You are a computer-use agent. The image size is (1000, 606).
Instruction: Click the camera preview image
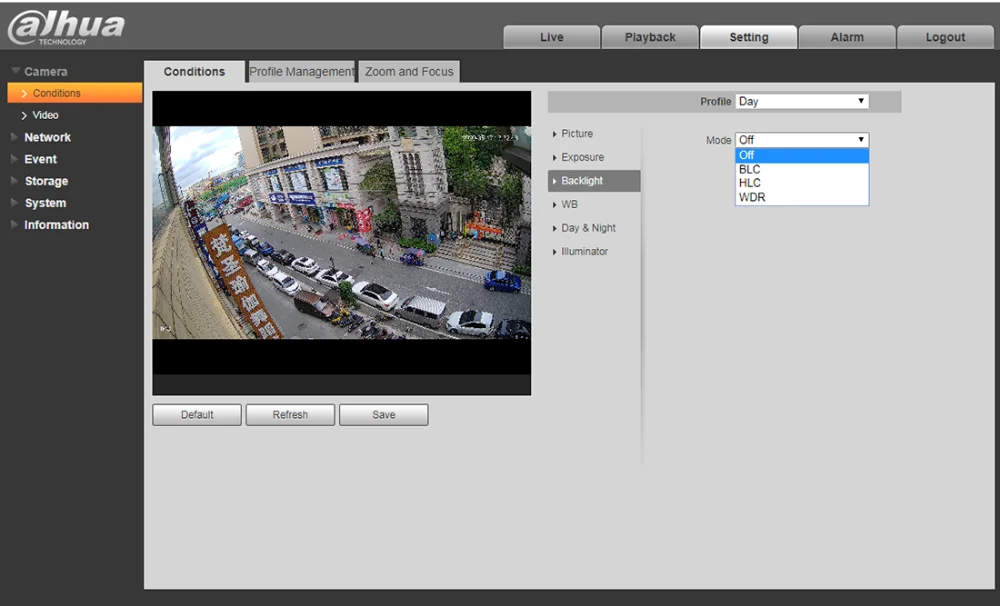click(x=341, y=232)
